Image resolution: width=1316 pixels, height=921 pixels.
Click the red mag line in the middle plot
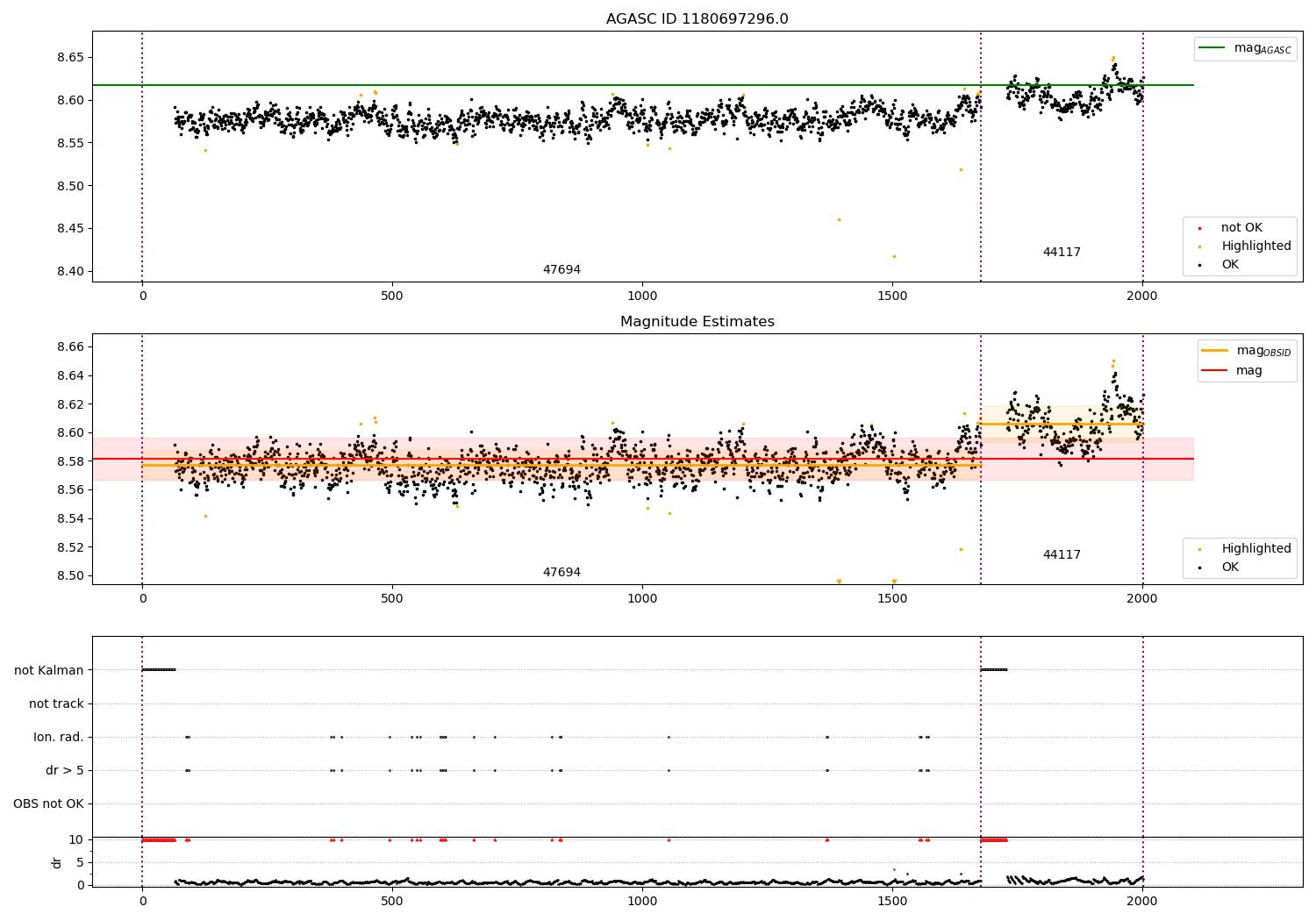[643, 459]
